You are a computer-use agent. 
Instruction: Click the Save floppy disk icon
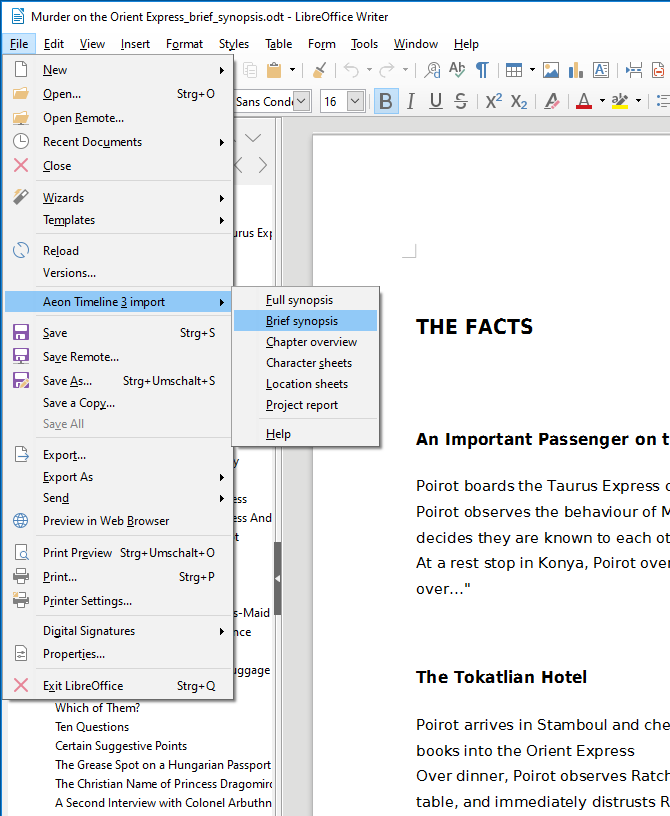(21, 333)
